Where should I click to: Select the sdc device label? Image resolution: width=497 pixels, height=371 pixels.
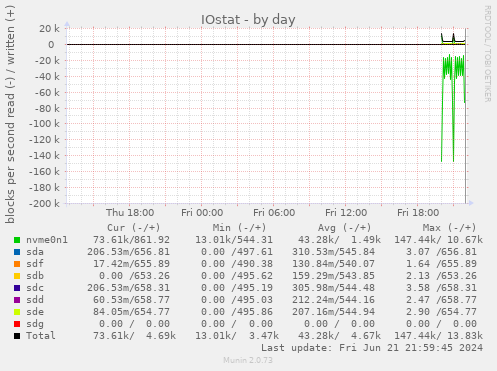click(x=35, y=288)
